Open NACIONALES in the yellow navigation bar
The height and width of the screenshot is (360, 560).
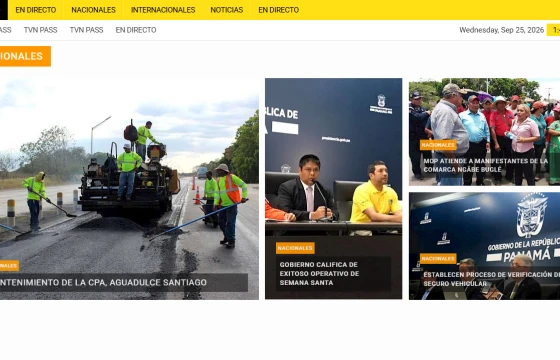pyautogui.click(x=93, y=10)
